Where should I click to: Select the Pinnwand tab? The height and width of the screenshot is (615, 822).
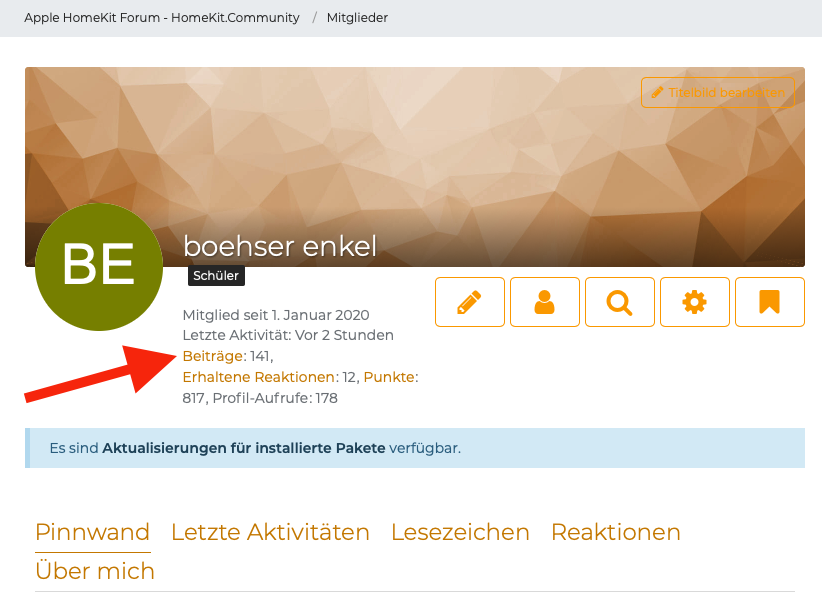point(92,532)
